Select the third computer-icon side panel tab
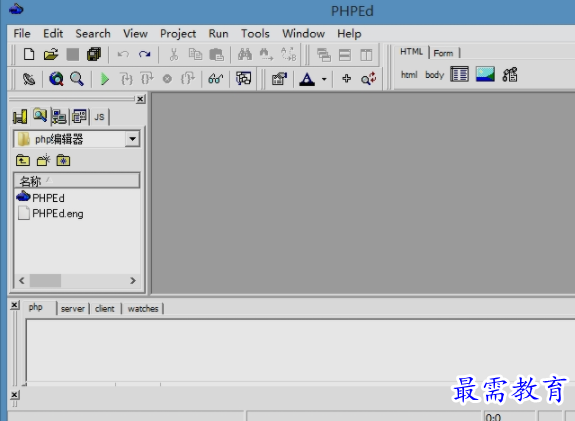The height and width of the screenshot is (421, 575). click(x=59, y=117)
